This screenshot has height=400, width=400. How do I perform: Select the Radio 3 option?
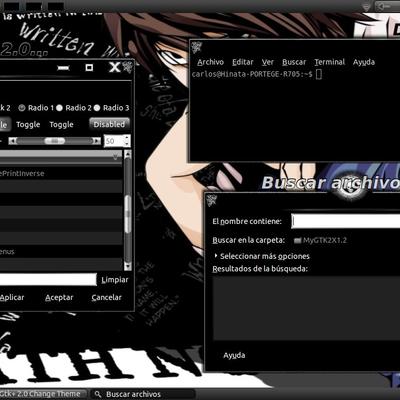pos(111,108)
